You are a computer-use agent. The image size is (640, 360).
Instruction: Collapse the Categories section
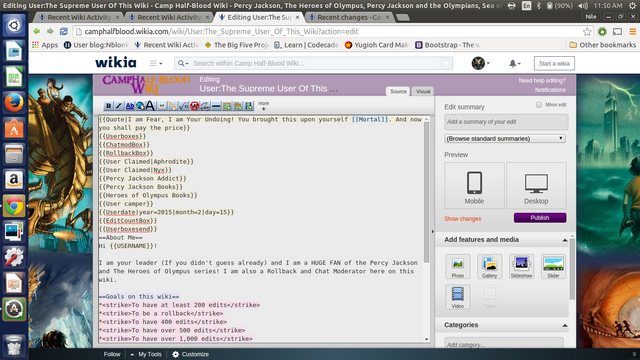click(565, 325)
